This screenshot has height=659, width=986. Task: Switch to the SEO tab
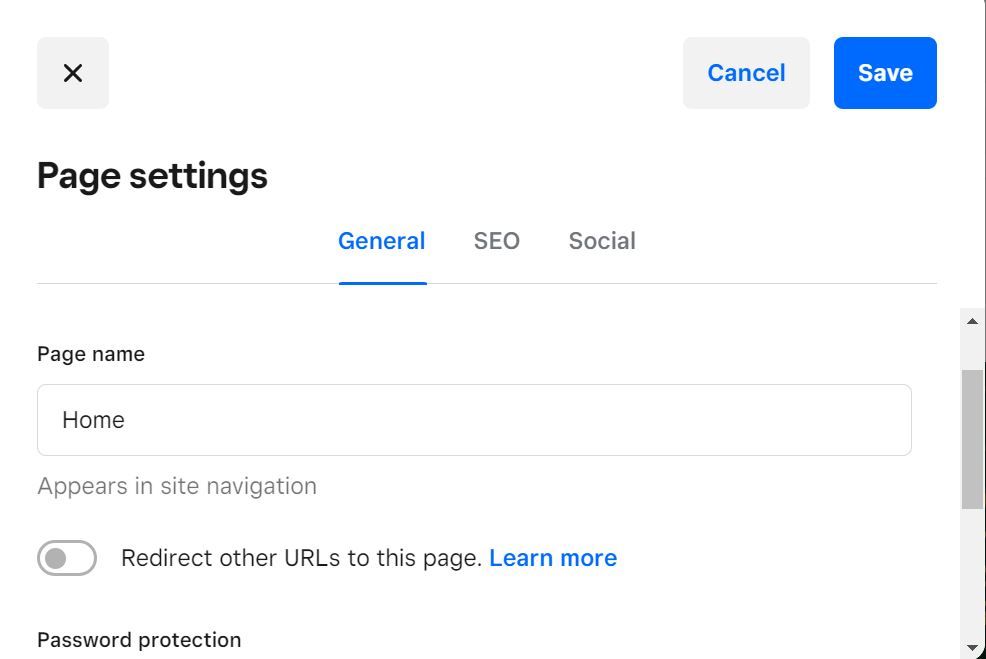(x=497, y=240)
